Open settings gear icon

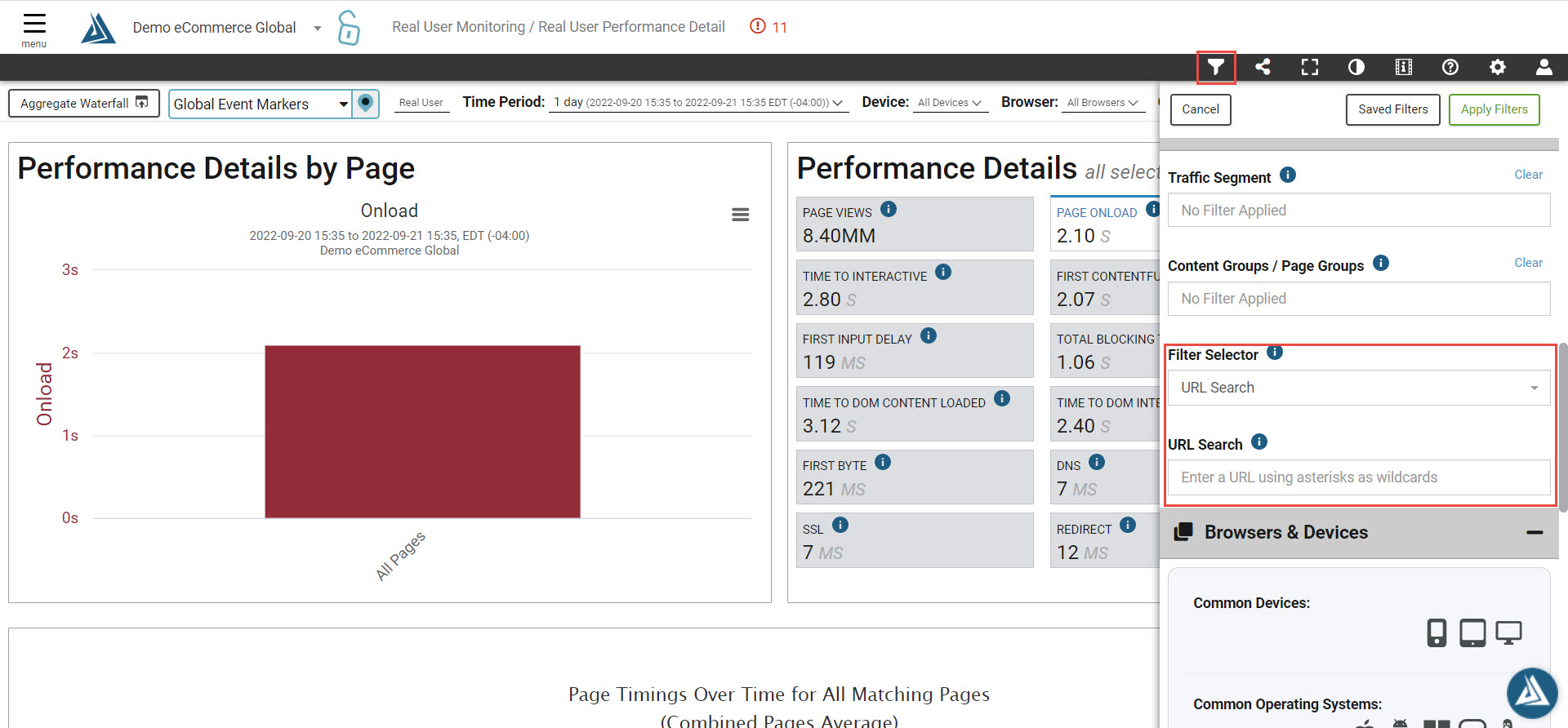click(1498, 67)
